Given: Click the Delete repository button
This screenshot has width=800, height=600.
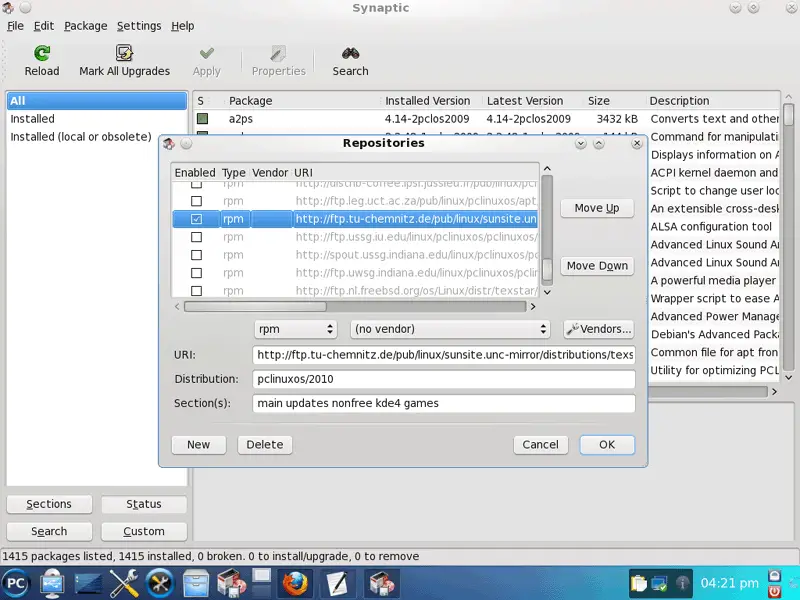Looking at the screenshot, I should [x=265, y=445].
